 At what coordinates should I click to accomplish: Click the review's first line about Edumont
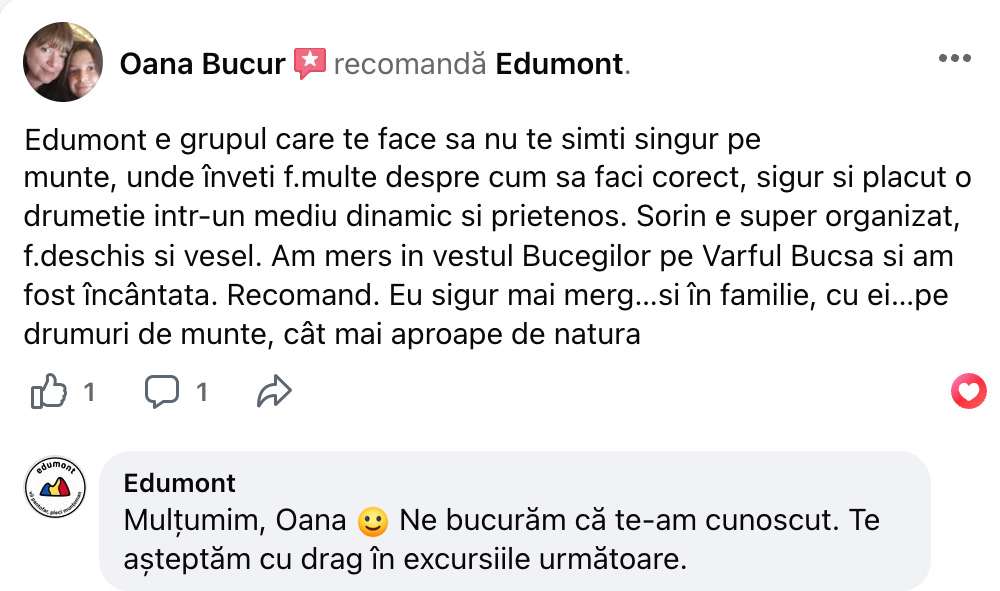(x=391, y=139)
